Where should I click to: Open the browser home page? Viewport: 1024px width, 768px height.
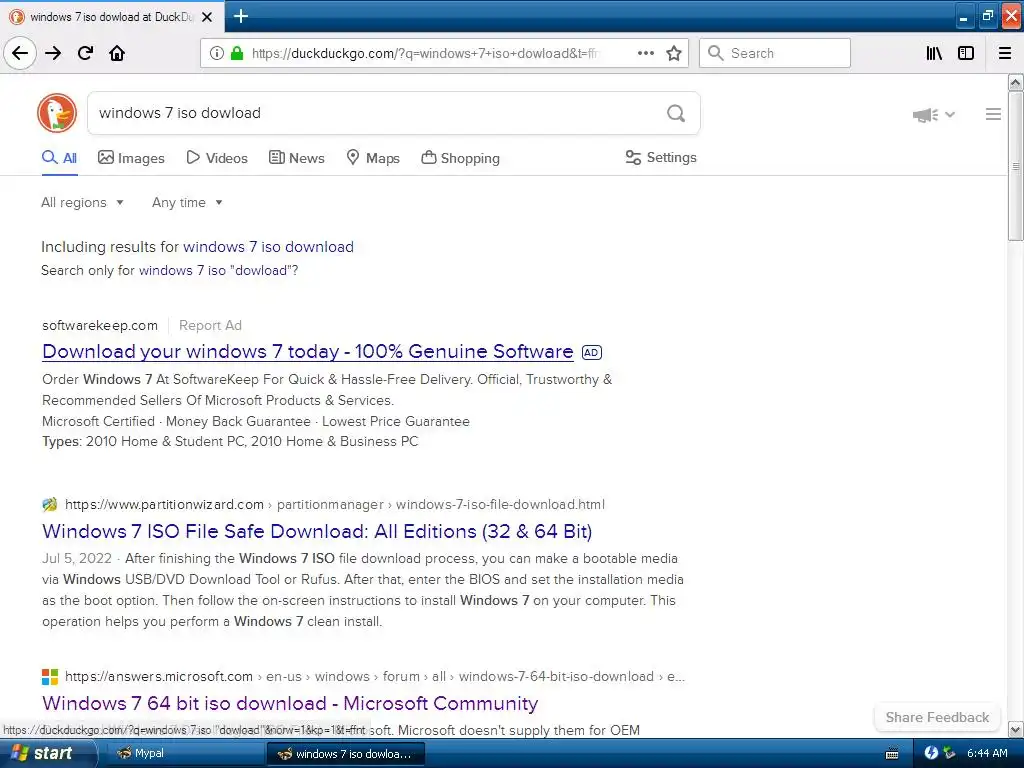pos(117,53)
